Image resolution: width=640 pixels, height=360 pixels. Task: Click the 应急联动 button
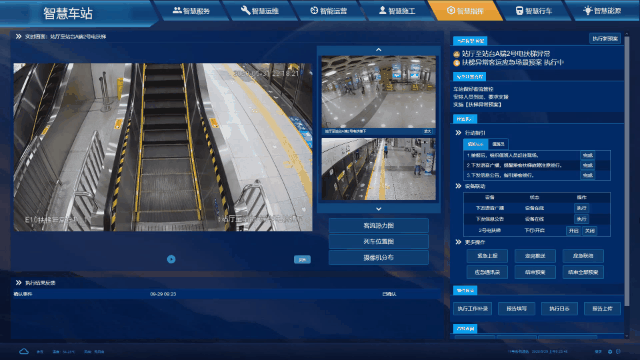coord(583,256)
